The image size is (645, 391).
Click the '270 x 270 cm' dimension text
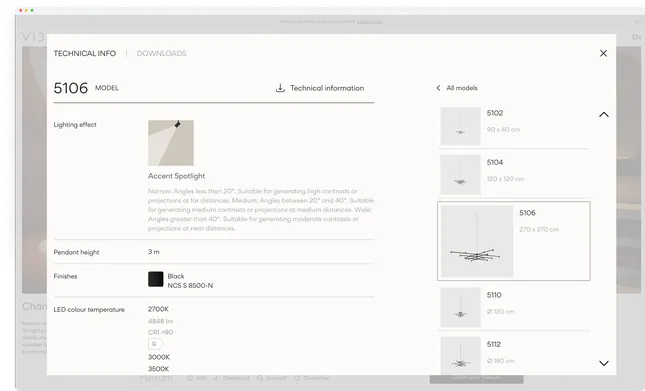pyautogui.click(x=539, y=229)
